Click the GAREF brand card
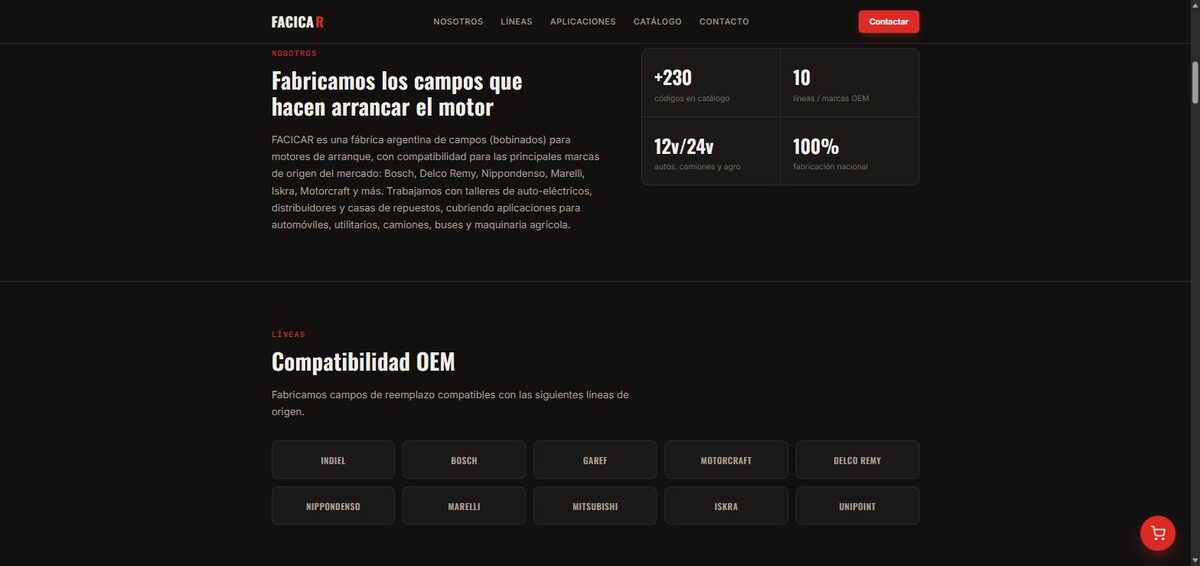Image resolution: width=1200 pixels, height=566 pixels. pos(595,460)
